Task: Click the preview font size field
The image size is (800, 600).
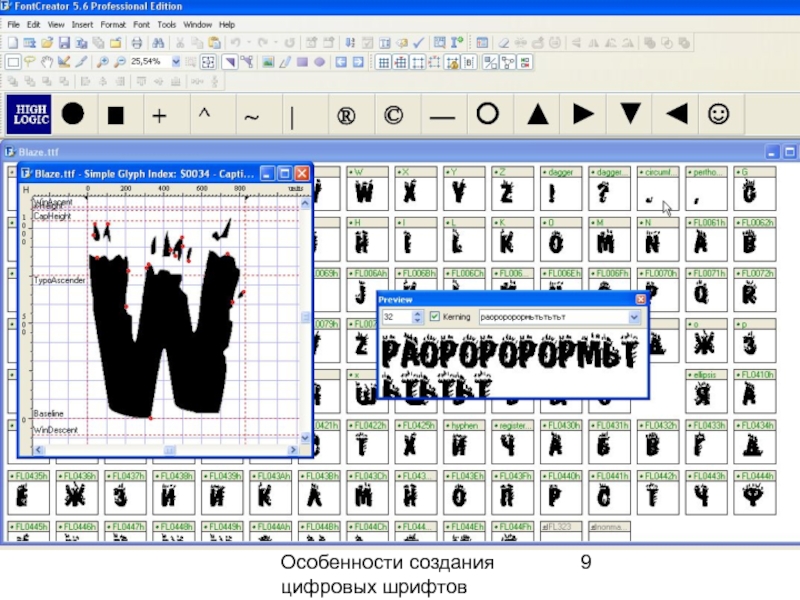Action: click(x=395, y=317)
